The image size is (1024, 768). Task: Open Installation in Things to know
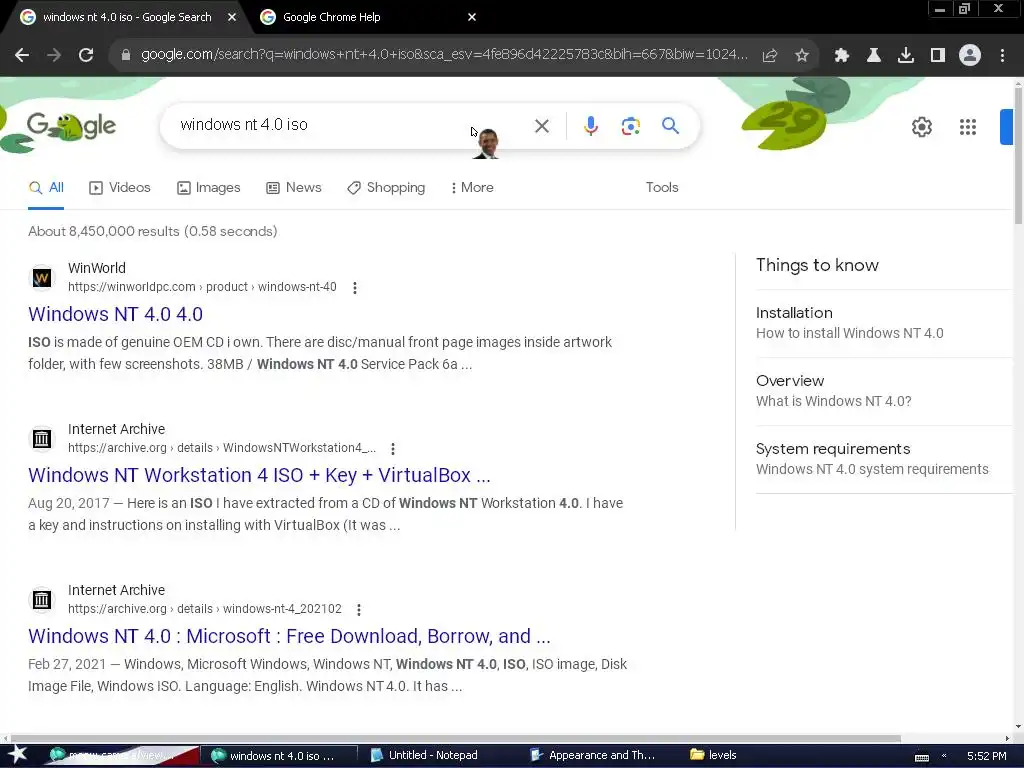coord(883,323)
